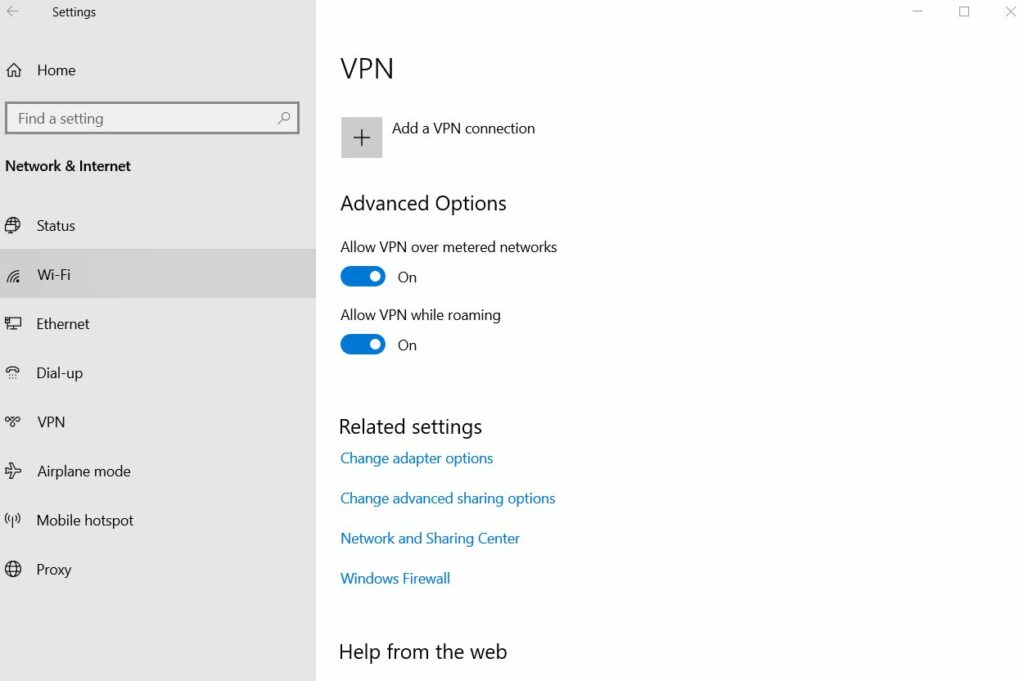The height and width of the screenshot is (681, 1024).
Task: Turn off Allow VPN while roaming
Action: pos(363,345)
